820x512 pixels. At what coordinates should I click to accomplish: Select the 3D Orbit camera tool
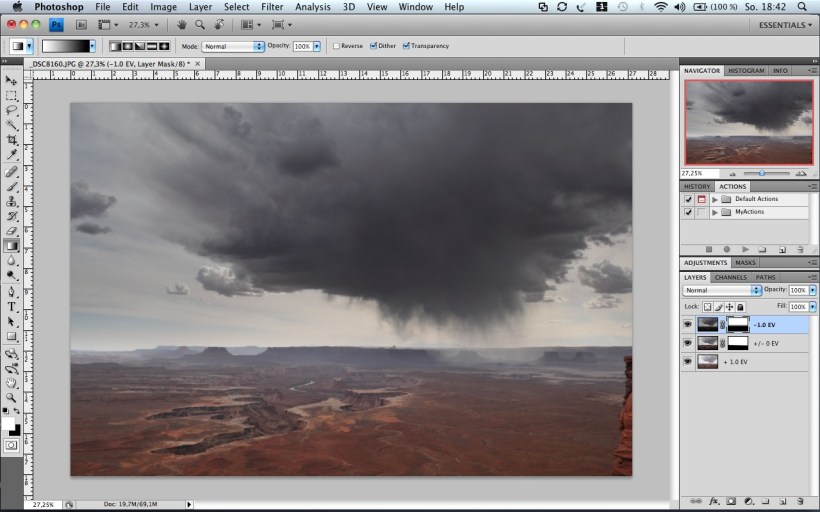[11, 369]
